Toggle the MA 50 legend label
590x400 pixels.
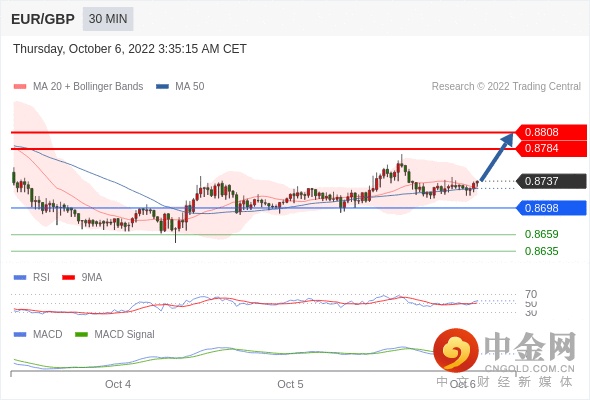pyautogui.click(x=190, y=87)
